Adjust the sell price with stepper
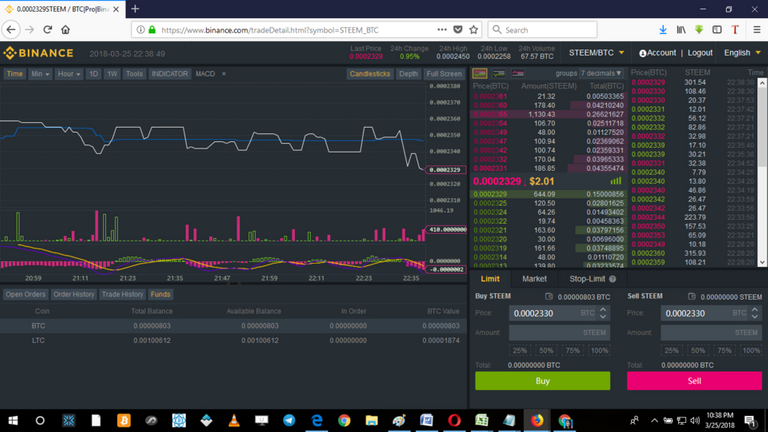768x432 pixels. (x=755, y=313)
